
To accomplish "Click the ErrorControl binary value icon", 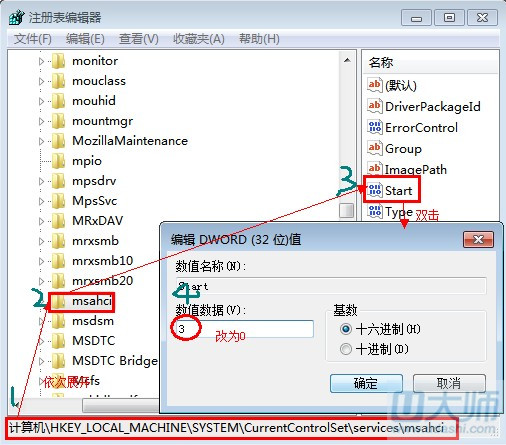I will [375, 128].
